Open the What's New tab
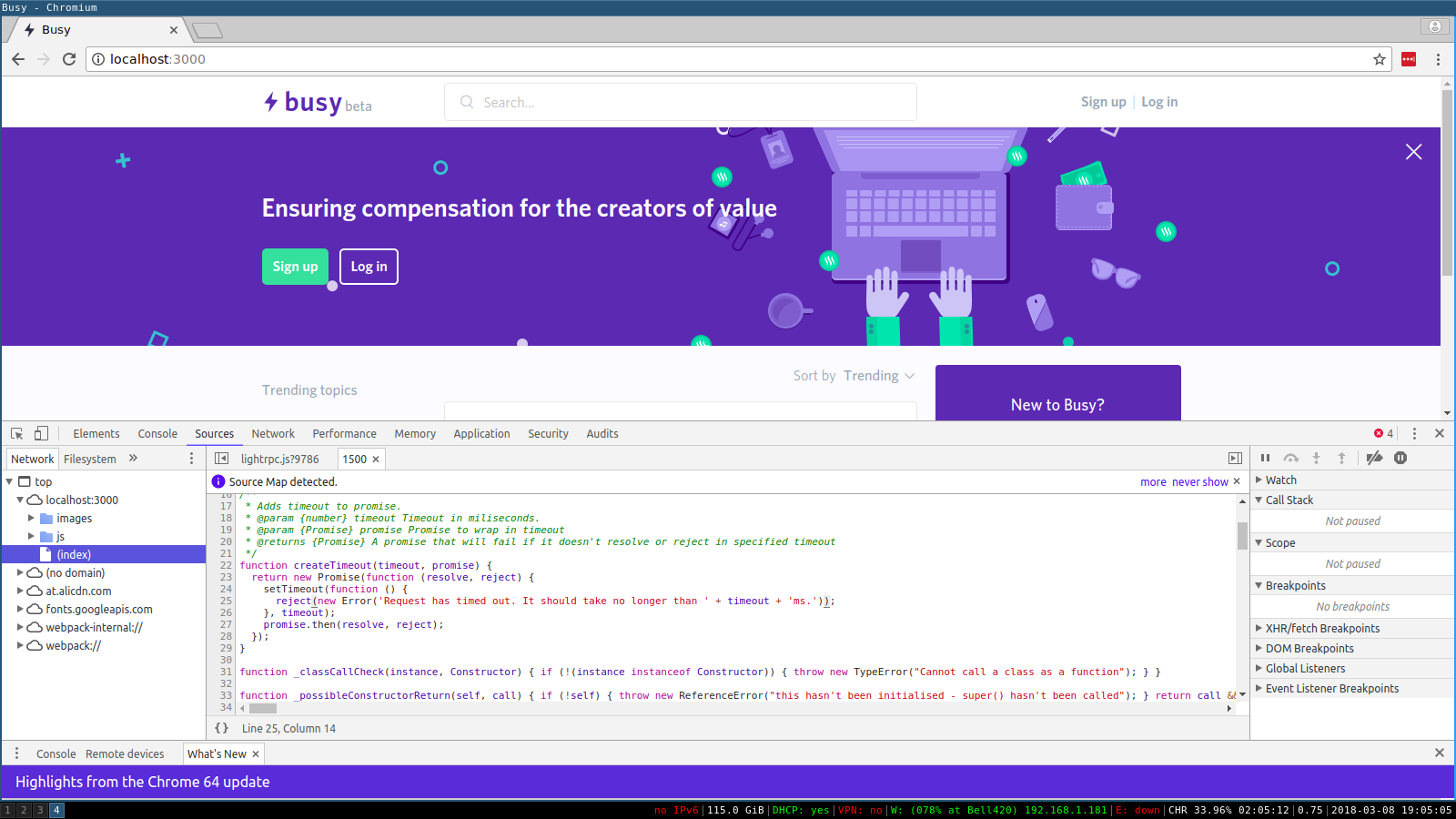The image size is (1456, 819). click(217, 753)
